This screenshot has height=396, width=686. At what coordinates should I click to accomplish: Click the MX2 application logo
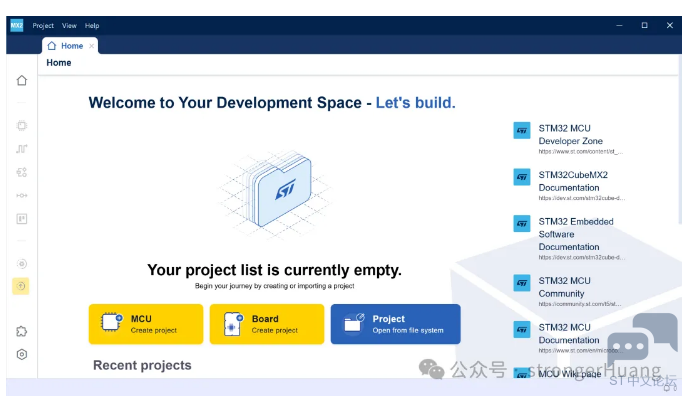click(x=17, y=25)
